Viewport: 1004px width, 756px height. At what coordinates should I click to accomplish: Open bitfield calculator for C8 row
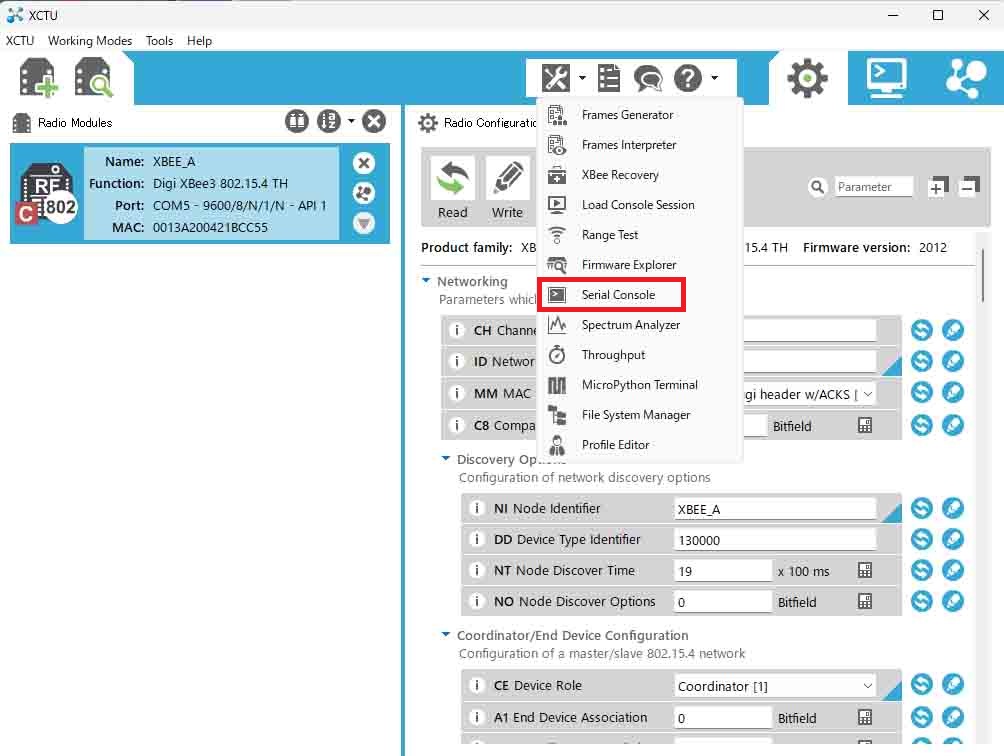[x=864, y=426]
